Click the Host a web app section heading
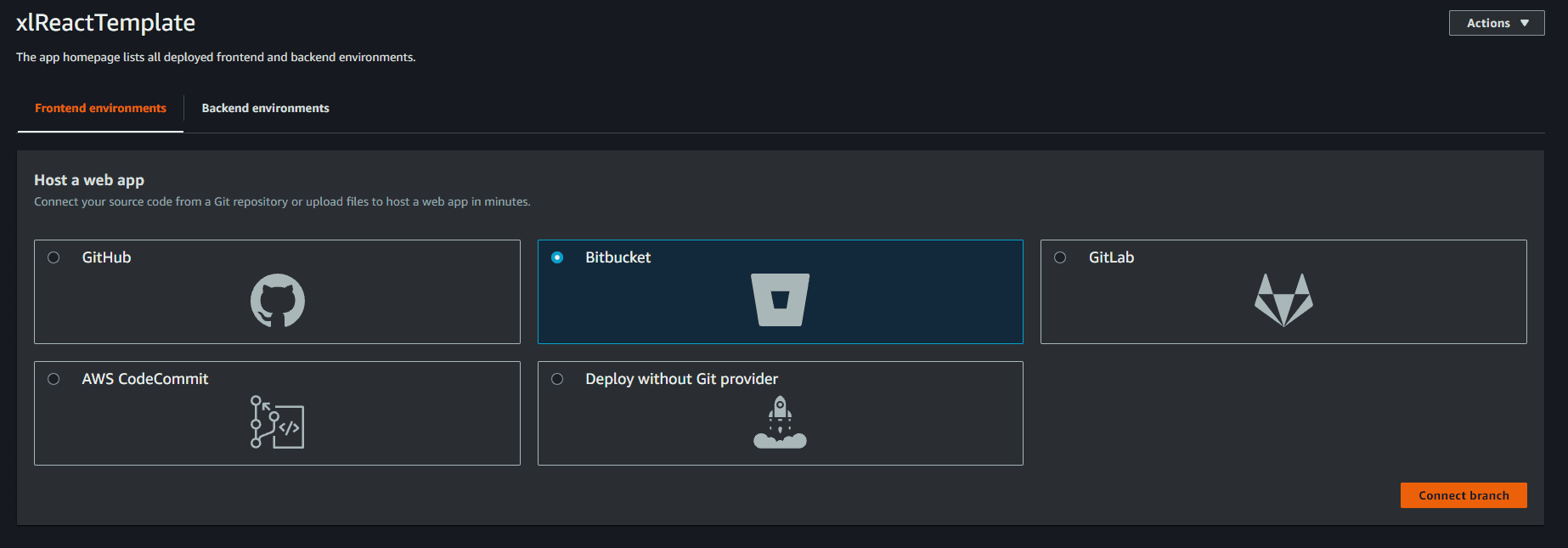 click(x=88, y=180)
